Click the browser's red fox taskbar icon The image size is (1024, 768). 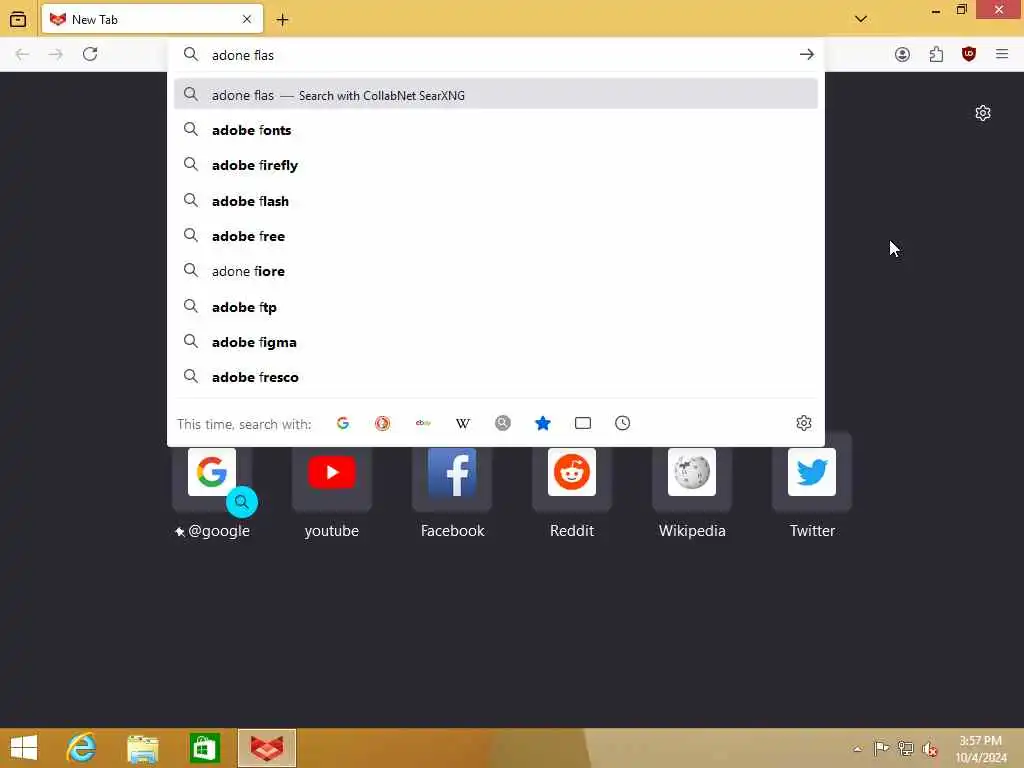coord(267,748)
